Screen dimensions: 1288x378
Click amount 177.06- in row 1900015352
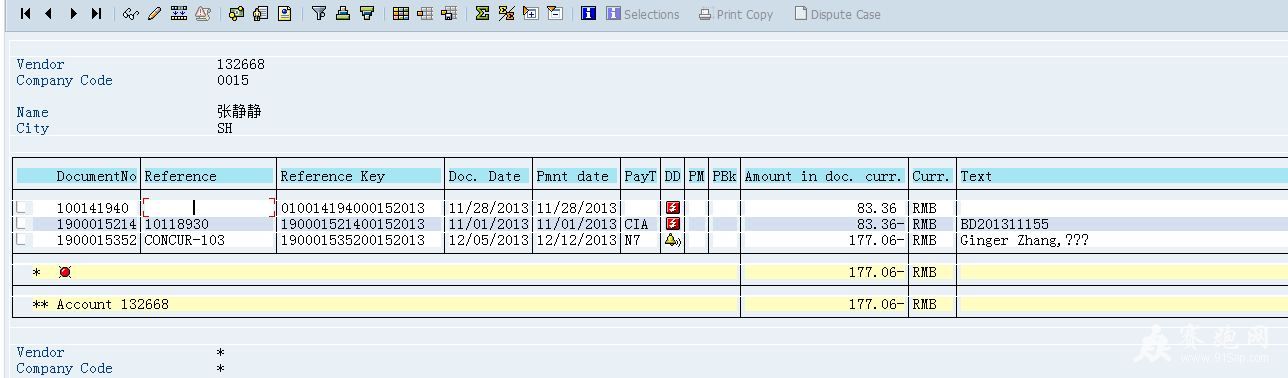tap(876, 240)
